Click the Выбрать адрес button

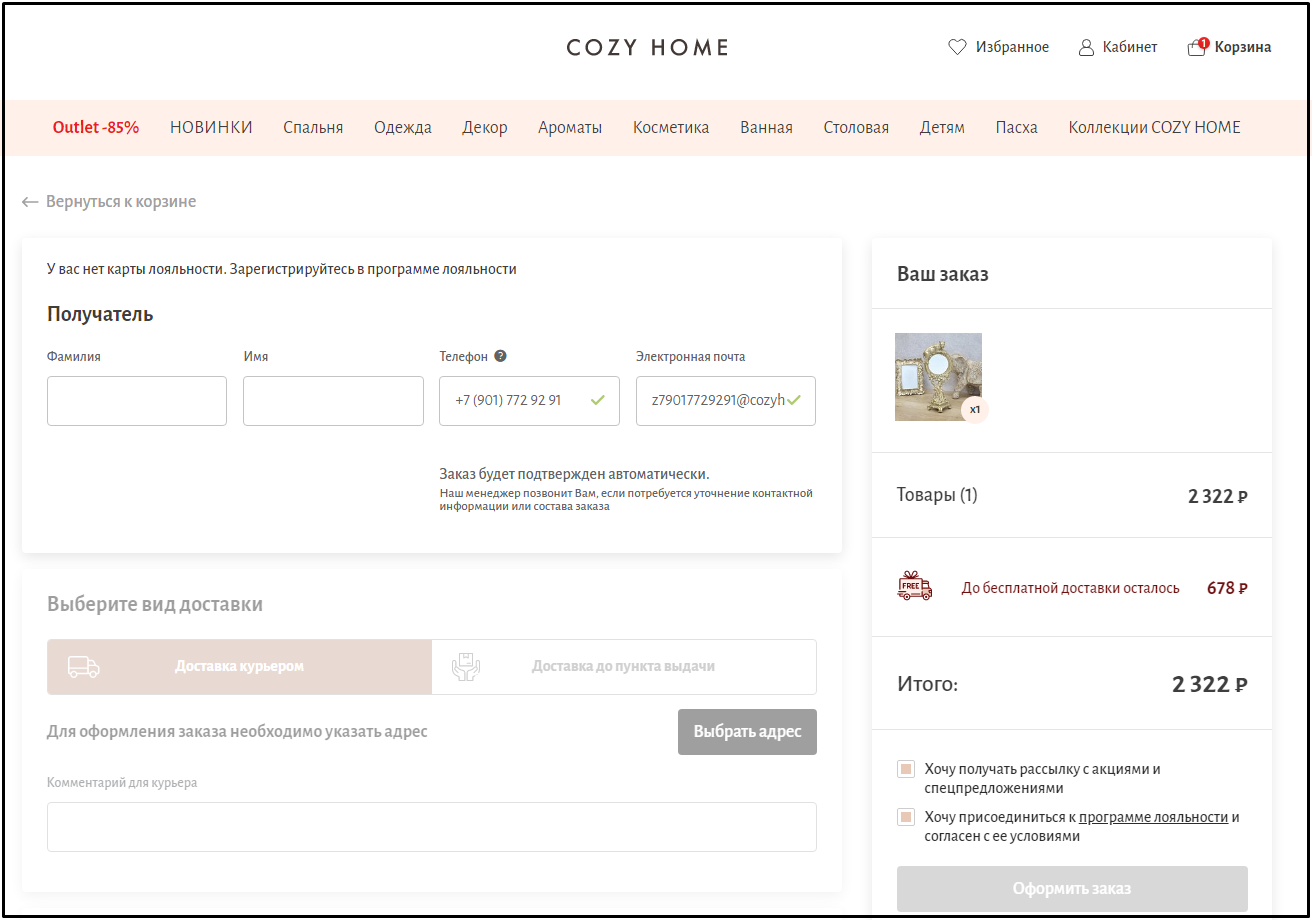click(x=747, y=732)
